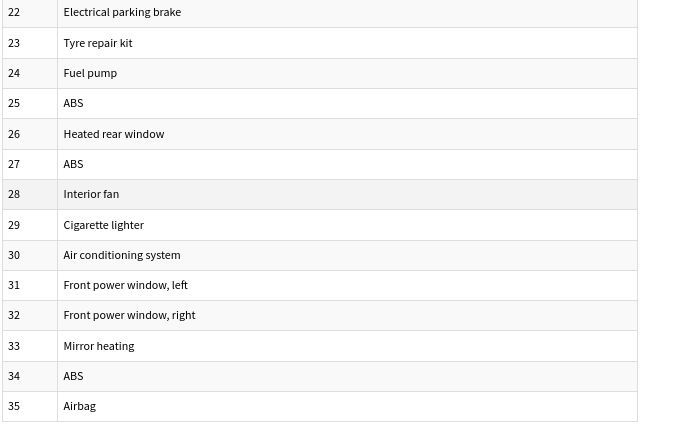
Task: Select the Cigarette lighter entry
Action: 103,225
